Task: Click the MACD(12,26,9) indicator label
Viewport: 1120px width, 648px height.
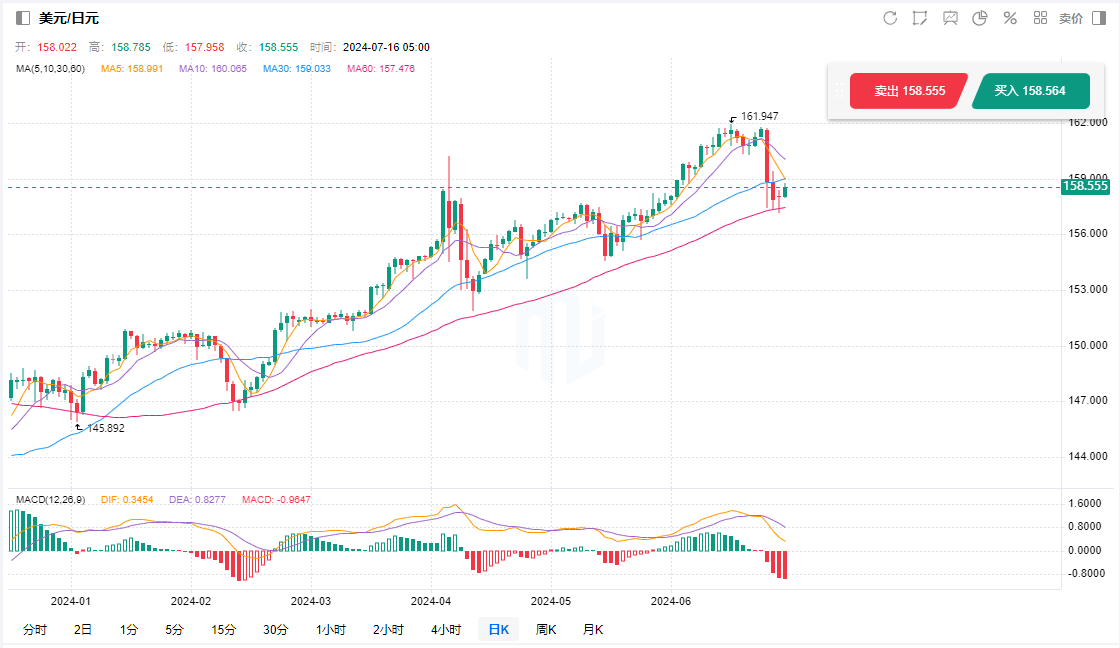Action: [51, 498]
